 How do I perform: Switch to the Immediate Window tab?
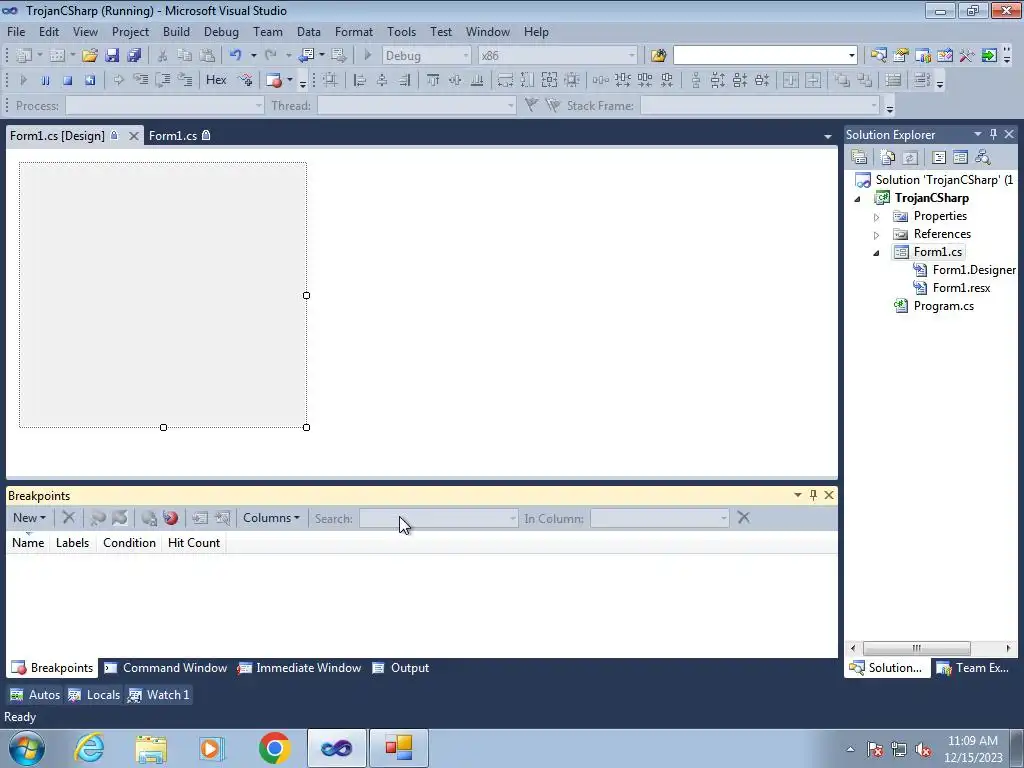point(300,668)
